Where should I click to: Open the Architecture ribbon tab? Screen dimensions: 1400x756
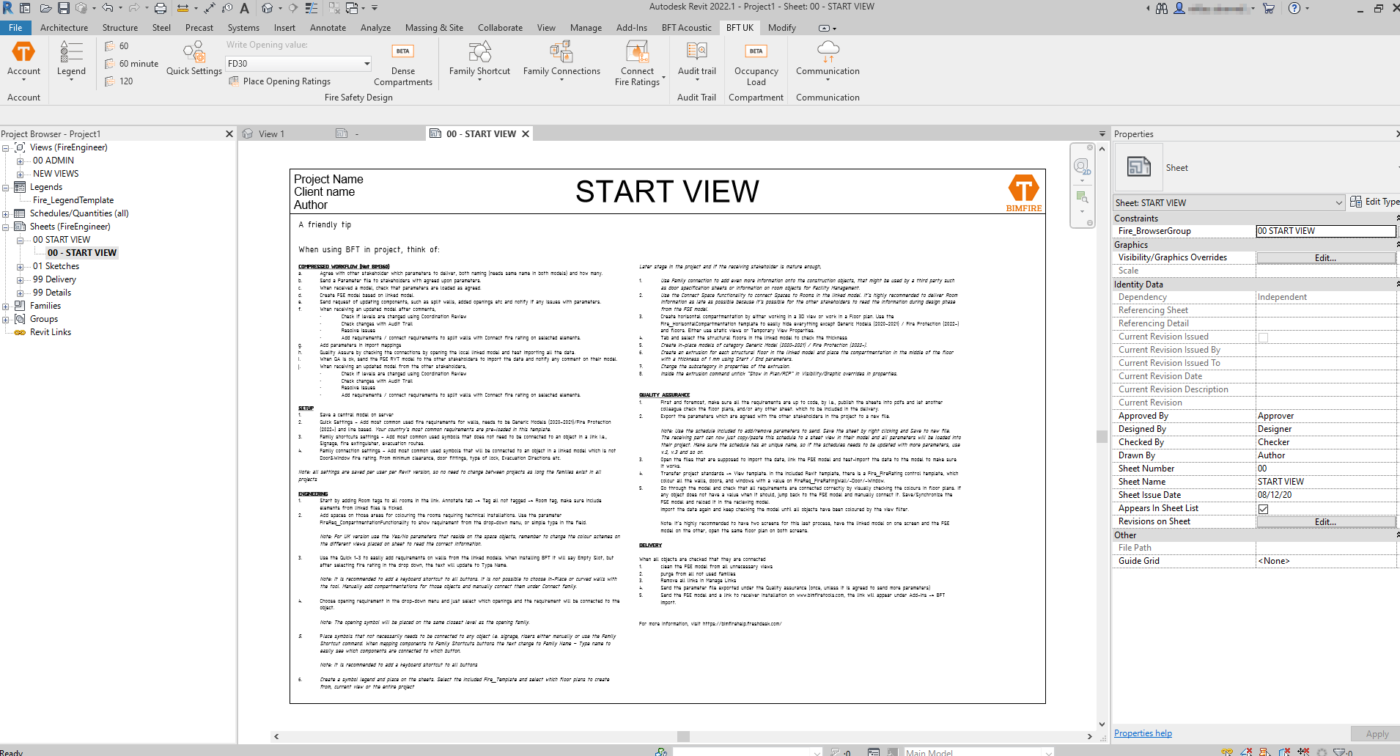pos(64,28)
